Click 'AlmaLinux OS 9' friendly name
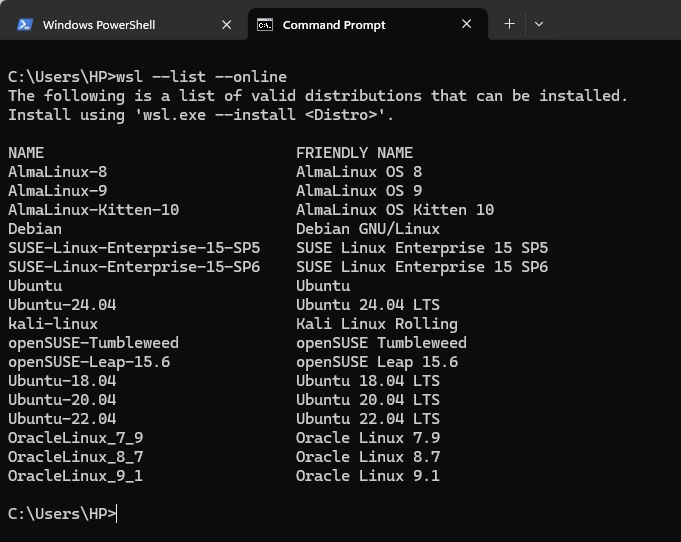681x542 pixels. [x=359, y=191]
